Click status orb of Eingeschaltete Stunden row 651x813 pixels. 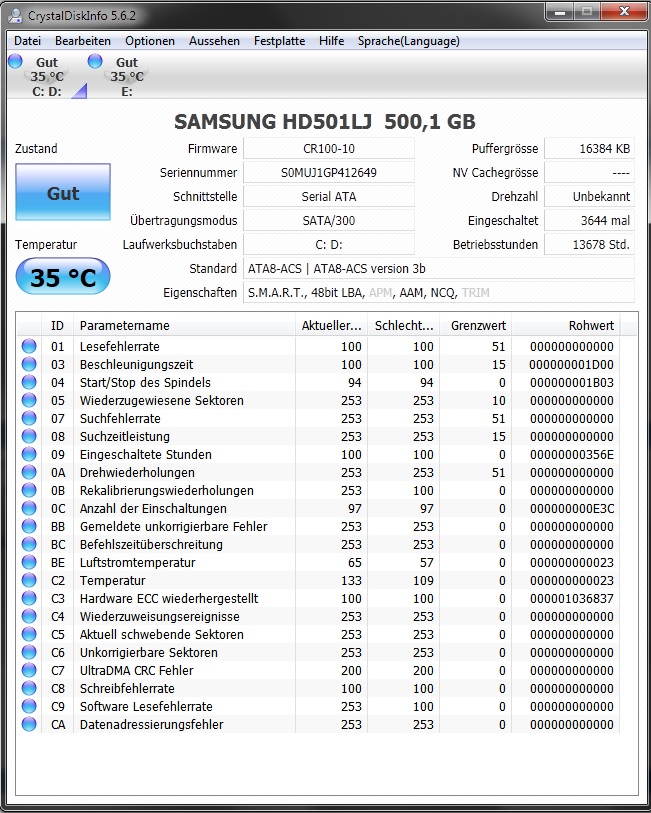point(29,454)
